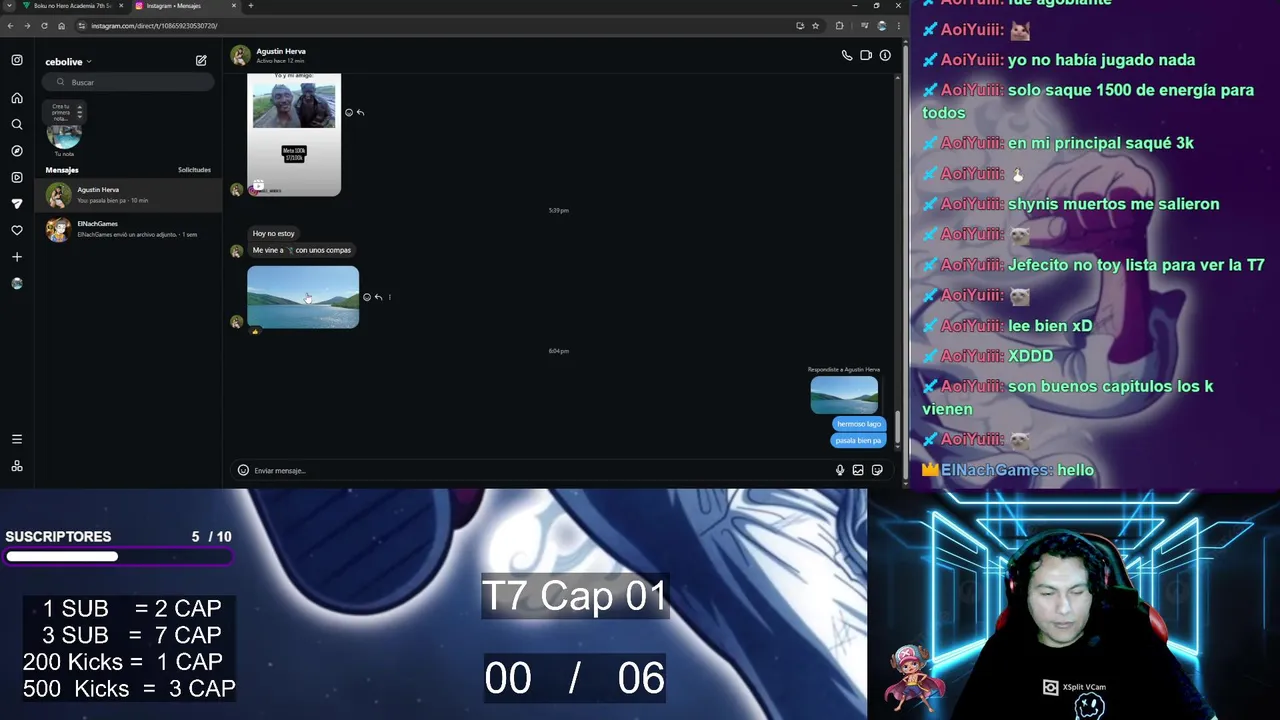Click the Create plus icon in sidebar
This screenshot has width=1280, height=720.
[17, 257]
